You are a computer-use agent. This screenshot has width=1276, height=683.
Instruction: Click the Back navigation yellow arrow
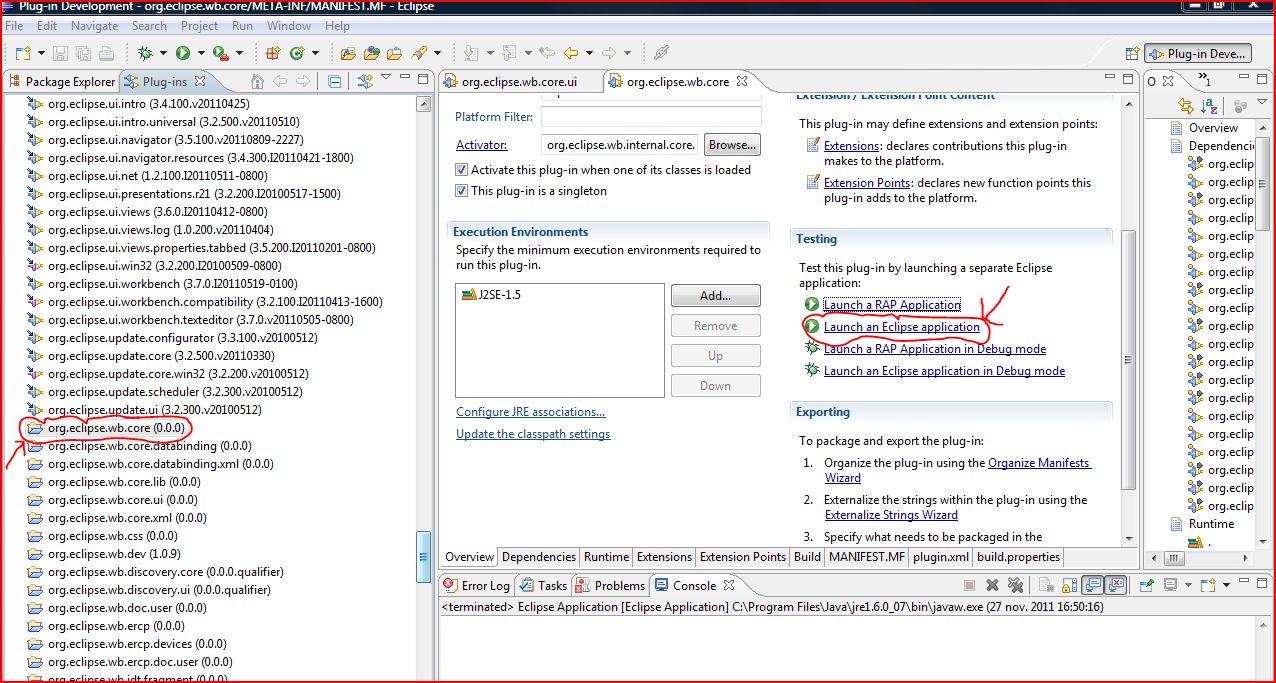(x=571, y=53)
